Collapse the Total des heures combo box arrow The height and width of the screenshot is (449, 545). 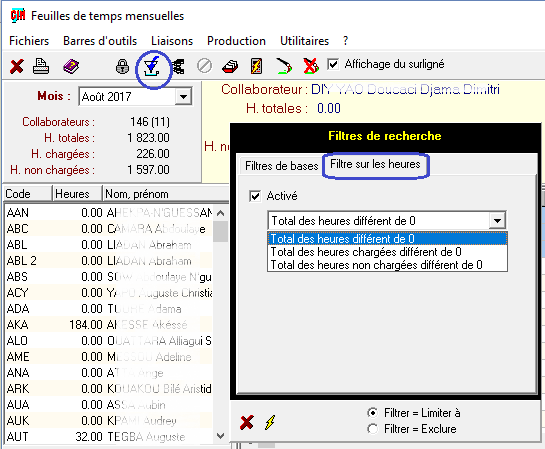tap(497, 220)
